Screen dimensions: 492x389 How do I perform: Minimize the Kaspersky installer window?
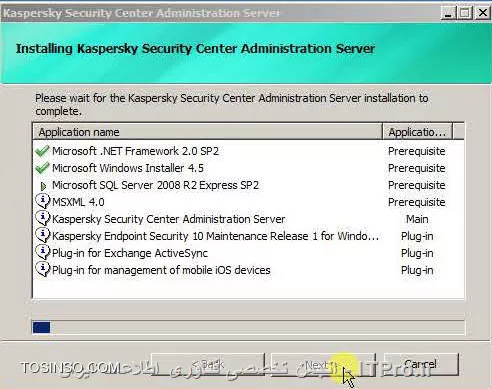point(448,13)
